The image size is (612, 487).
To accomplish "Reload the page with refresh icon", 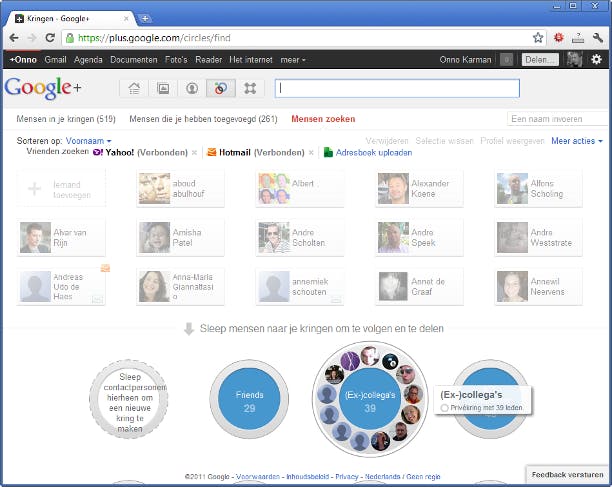I will click(50, 38).
